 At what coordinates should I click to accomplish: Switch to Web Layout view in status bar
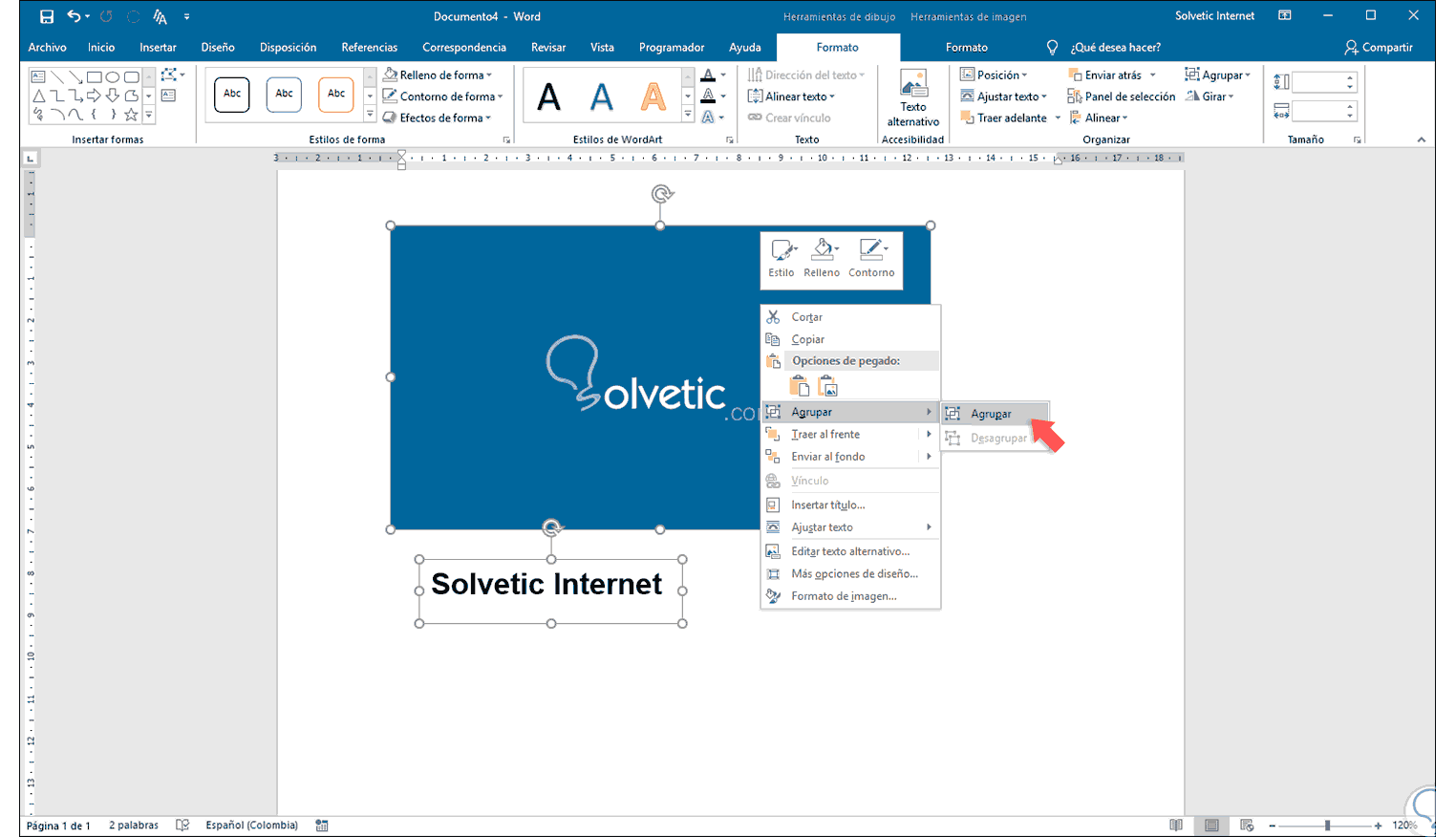point(1247,826)
